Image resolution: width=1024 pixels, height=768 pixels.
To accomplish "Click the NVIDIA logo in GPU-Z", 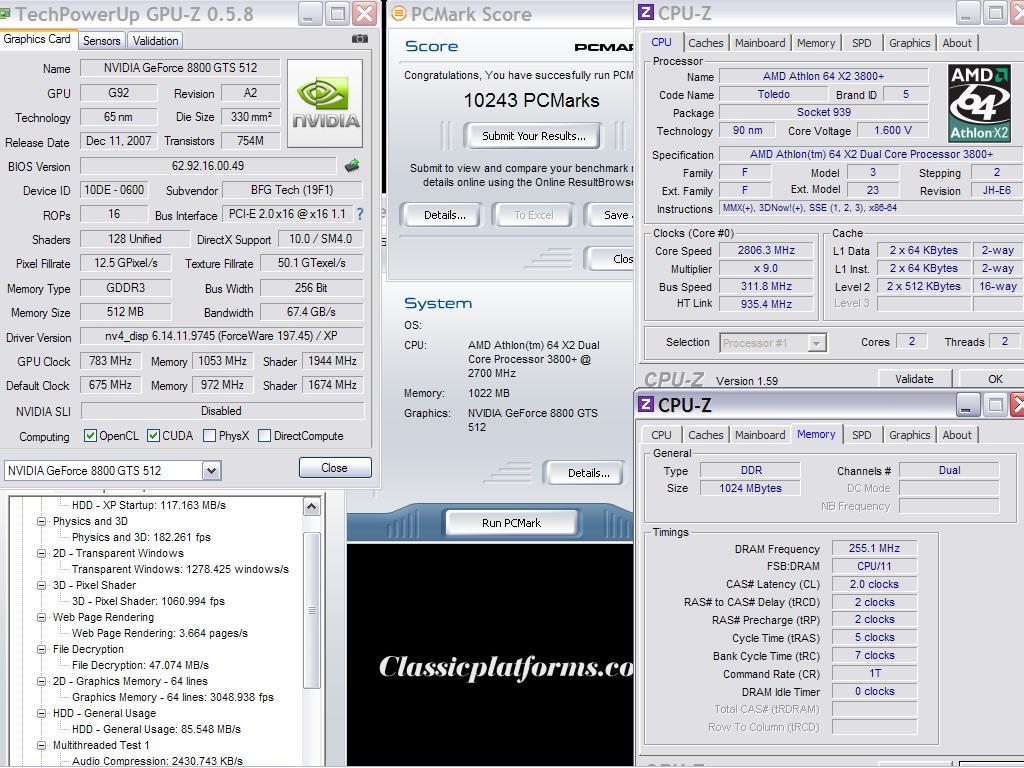I will [x=325, y=104].
